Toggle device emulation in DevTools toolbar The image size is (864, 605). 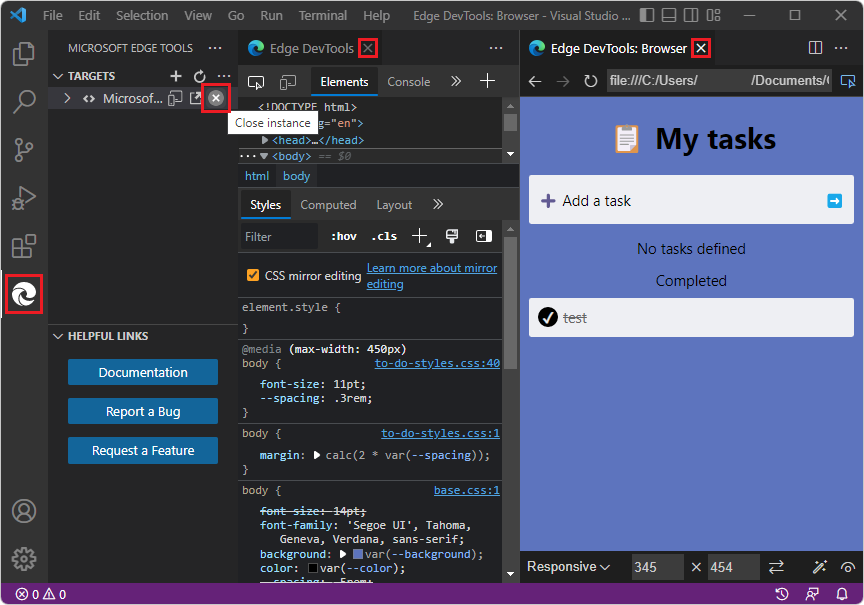click(x=289, y=83)
